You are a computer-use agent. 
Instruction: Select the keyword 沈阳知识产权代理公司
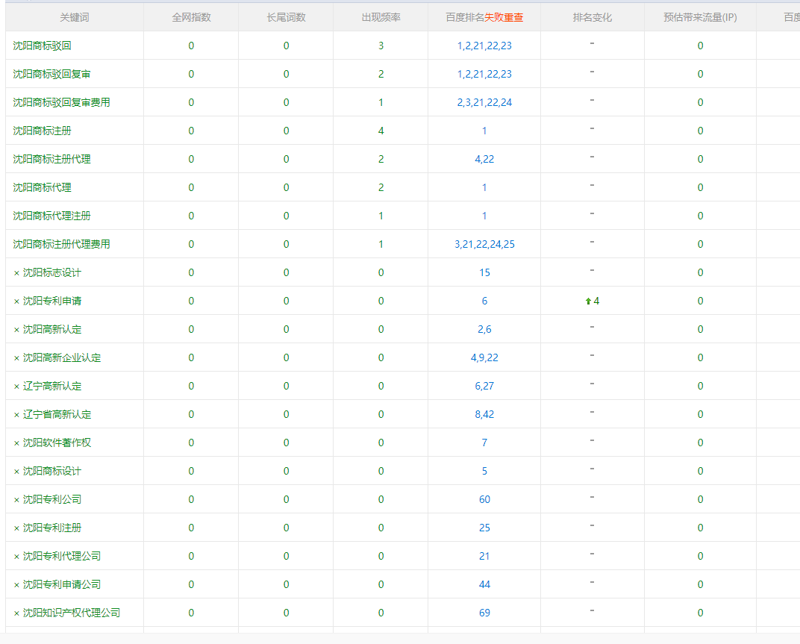(x=71, y=612)
